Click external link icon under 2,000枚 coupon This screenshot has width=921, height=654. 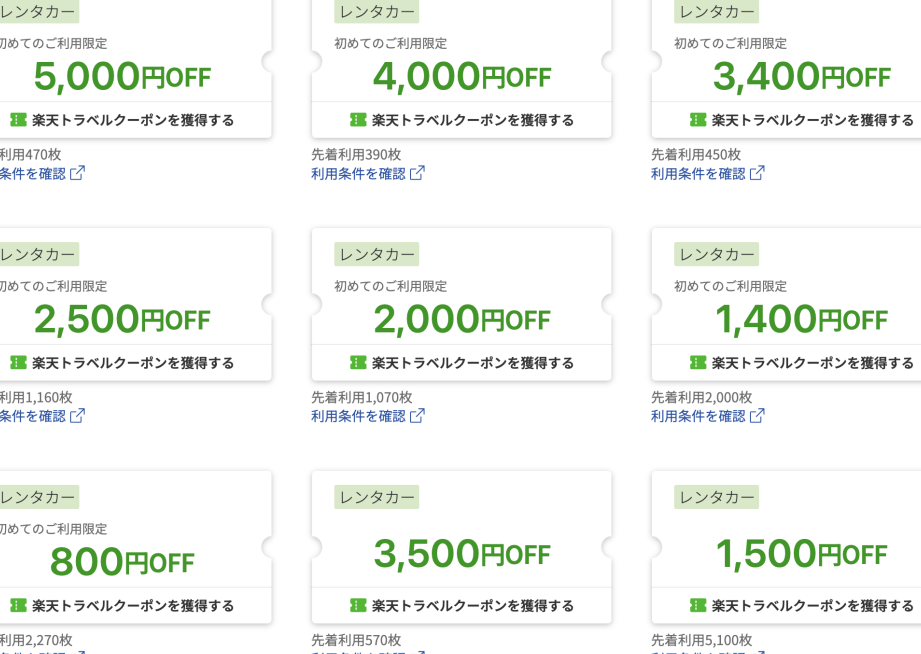(x=757, y=415)
